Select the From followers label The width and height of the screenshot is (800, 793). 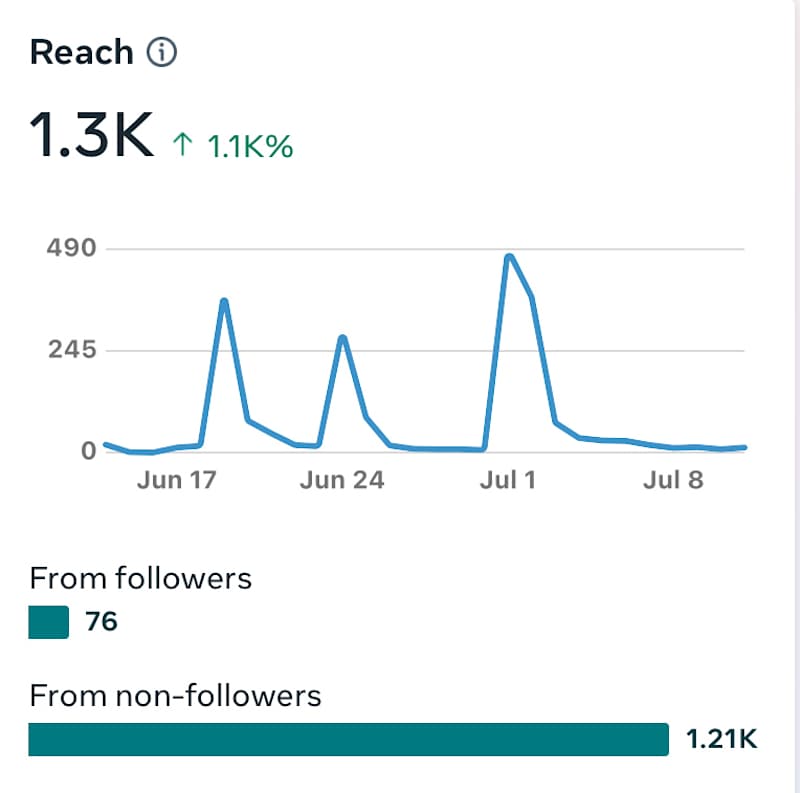coord(141,578)
